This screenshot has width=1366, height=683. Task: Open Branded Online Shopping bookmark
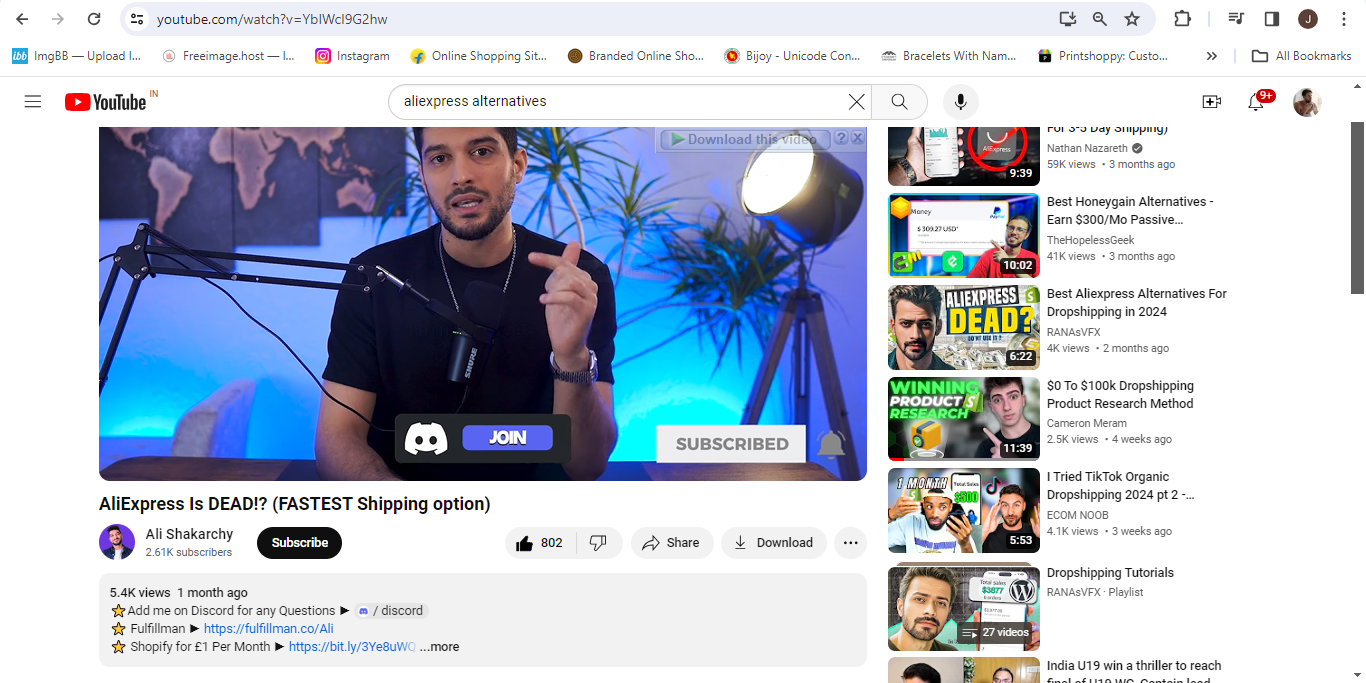pyautogui.click(x=635, y=56)
